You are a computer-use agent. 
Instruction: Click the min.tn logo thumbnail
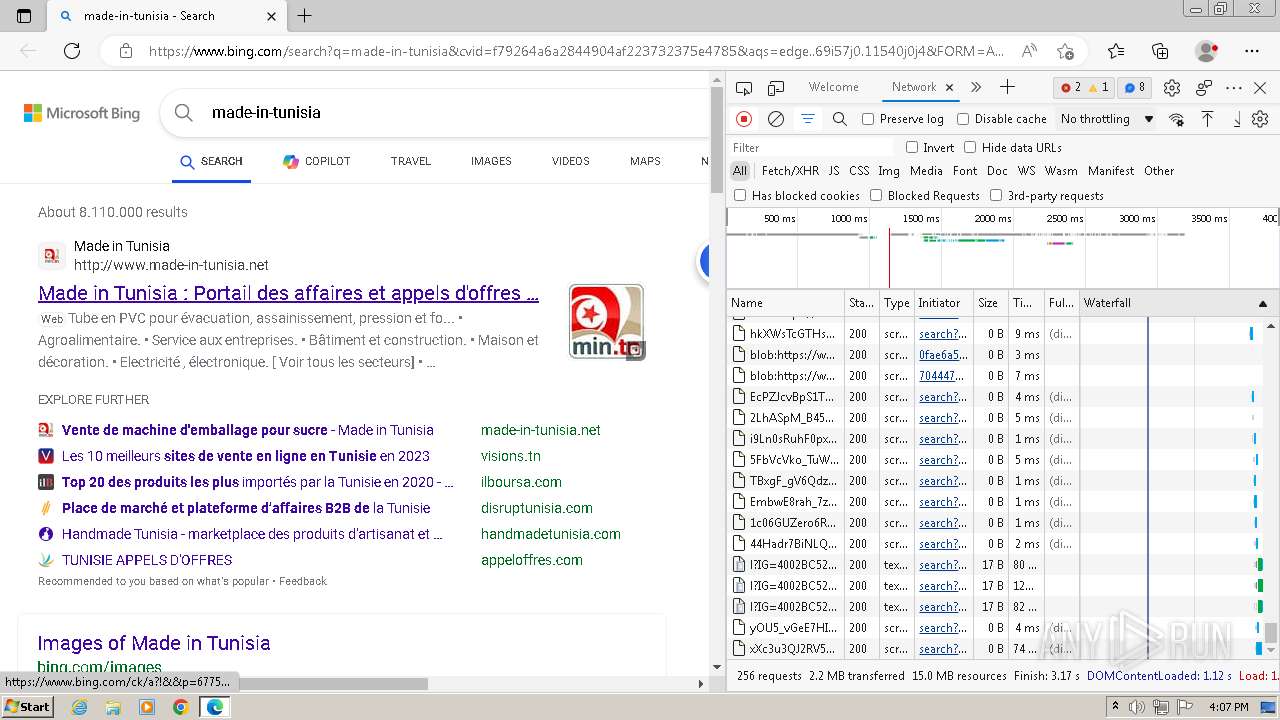pyautogui.click(x=607, y=322)
